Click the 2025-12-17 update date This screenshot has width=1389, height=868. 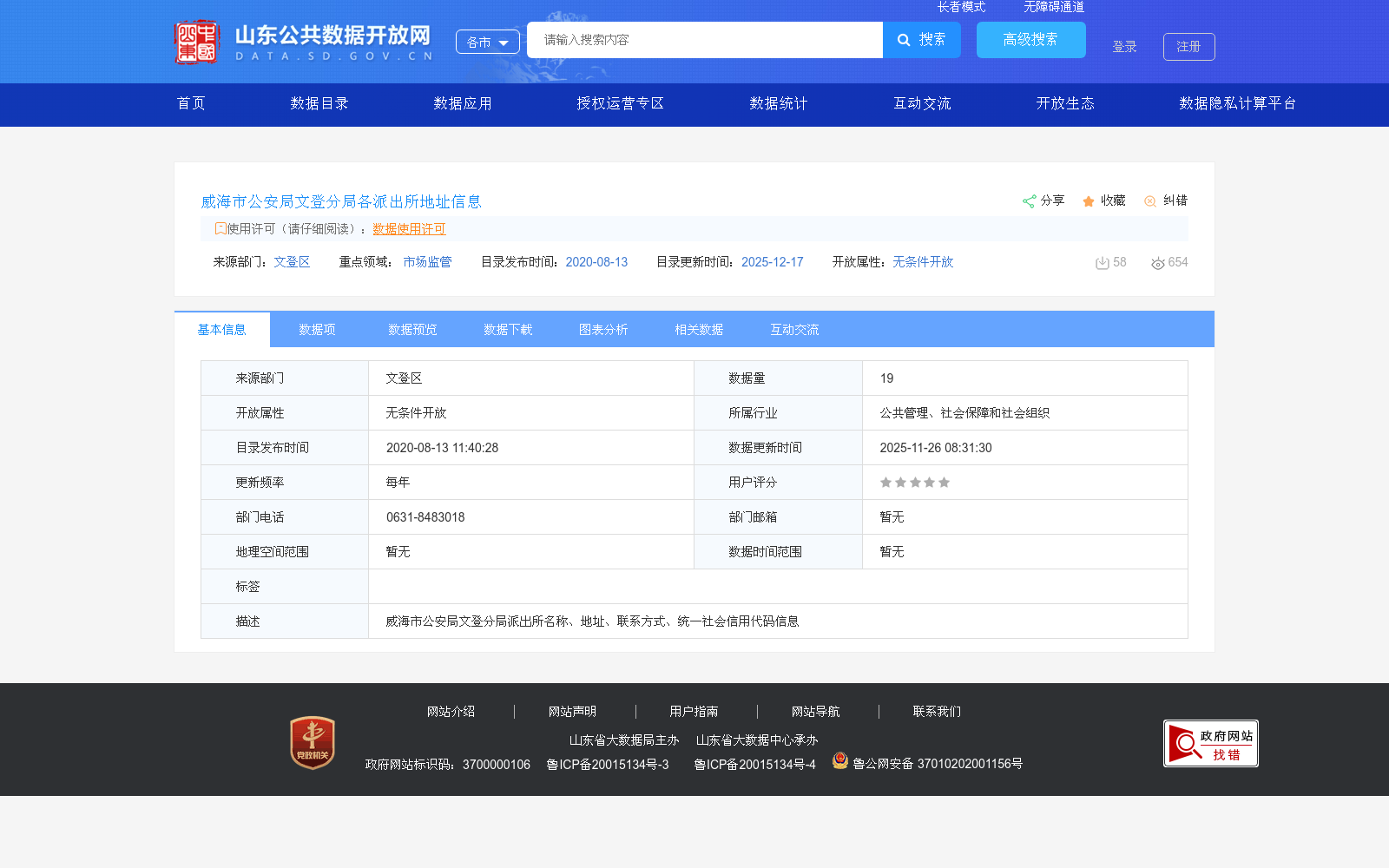click(773, 262)
